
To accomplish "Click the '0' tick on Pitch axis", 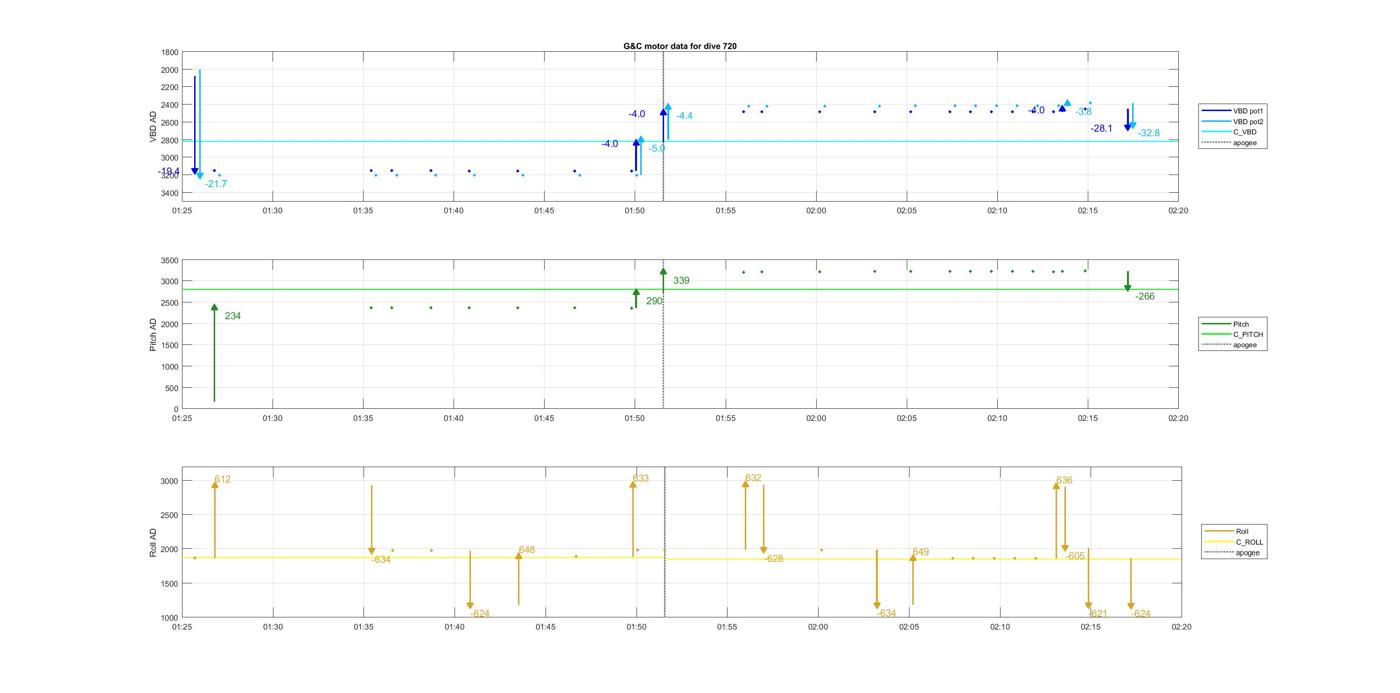I will coord(176,409).
